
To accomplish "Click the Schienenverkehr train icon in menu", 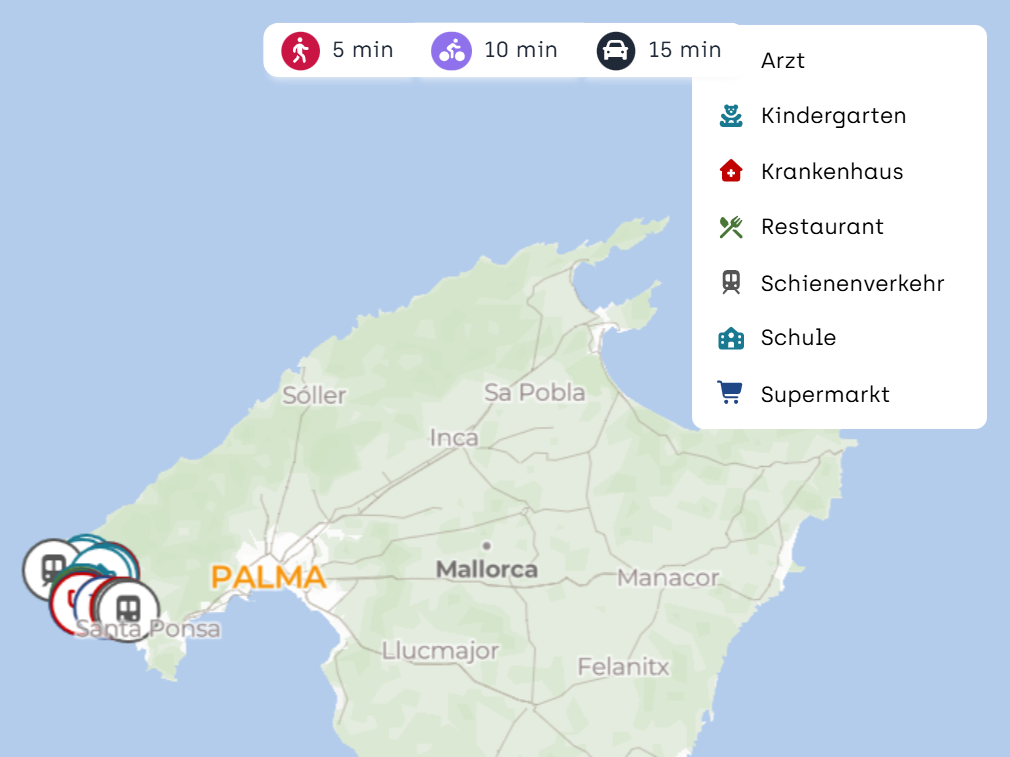I will pyautogui.click(x=731, y=283).
